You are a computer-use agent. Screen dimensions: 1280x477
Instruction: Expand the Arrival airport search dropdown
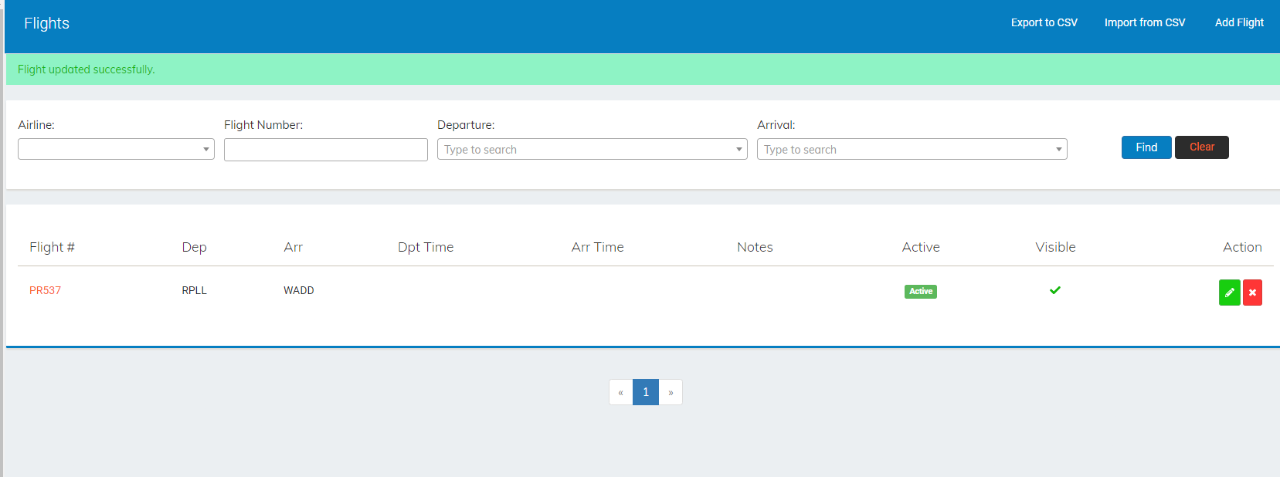[912, 149]
